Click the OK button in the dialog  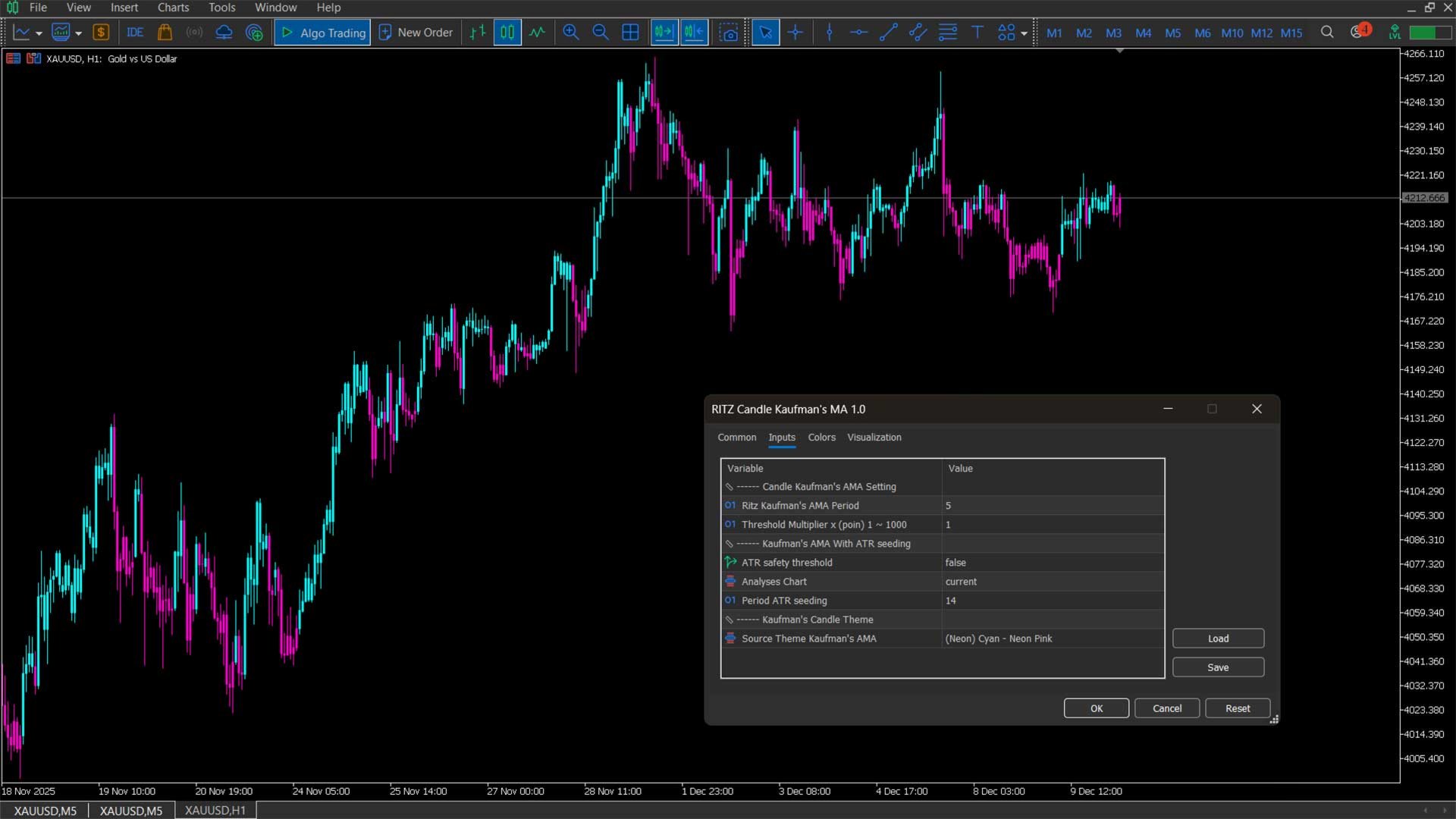1096,708
